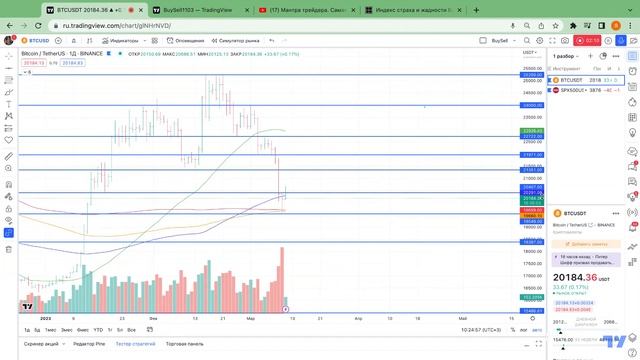Screen dimensions: 640x360
Task: Enter fullscreen chart mode
Action: (552, 40)
